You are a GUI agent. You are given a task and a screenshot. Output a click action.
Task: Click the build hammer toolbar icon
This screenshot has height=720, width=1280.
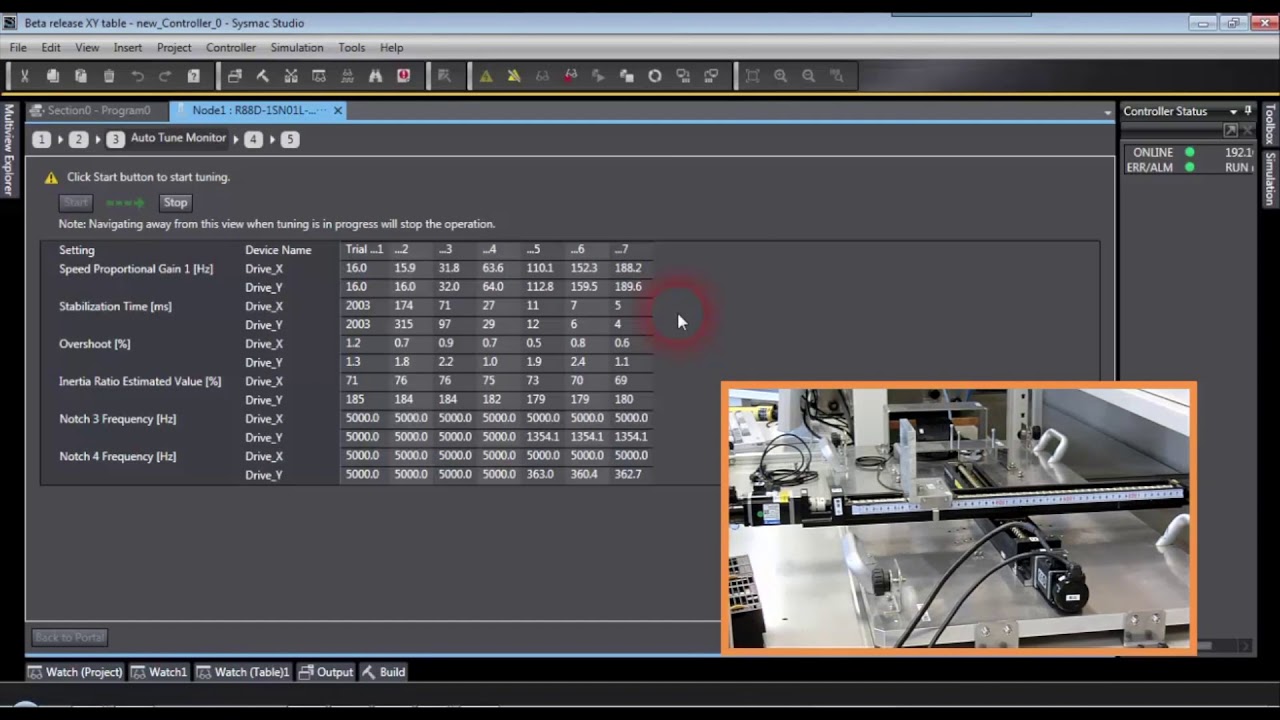pyautogui.click(x=263, y=76)
